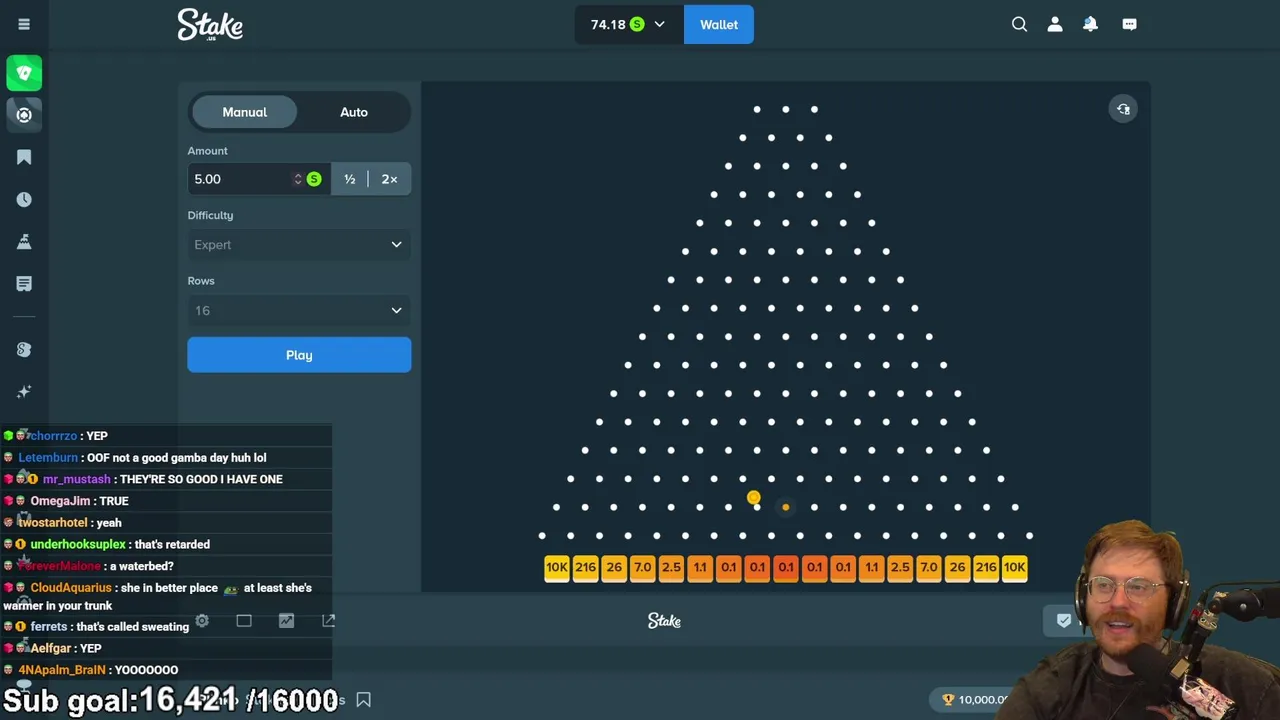Open the 74.18 balance currency dropdown
Screen dimensions: 1280x720
click(629, 24)
